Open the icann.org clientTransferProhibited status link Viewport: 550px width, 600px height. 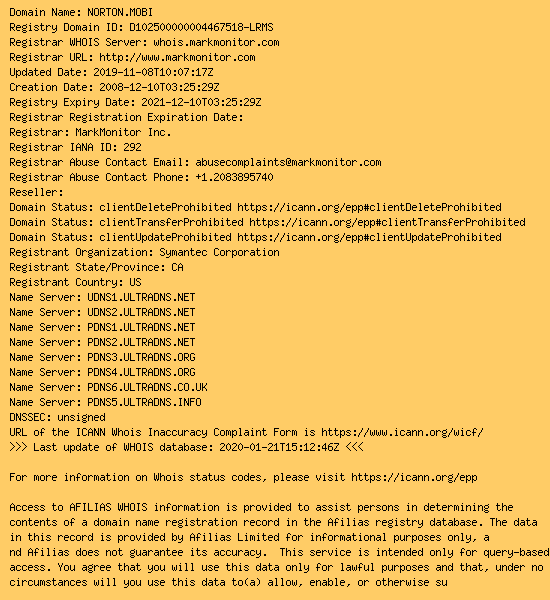[387, 222]
